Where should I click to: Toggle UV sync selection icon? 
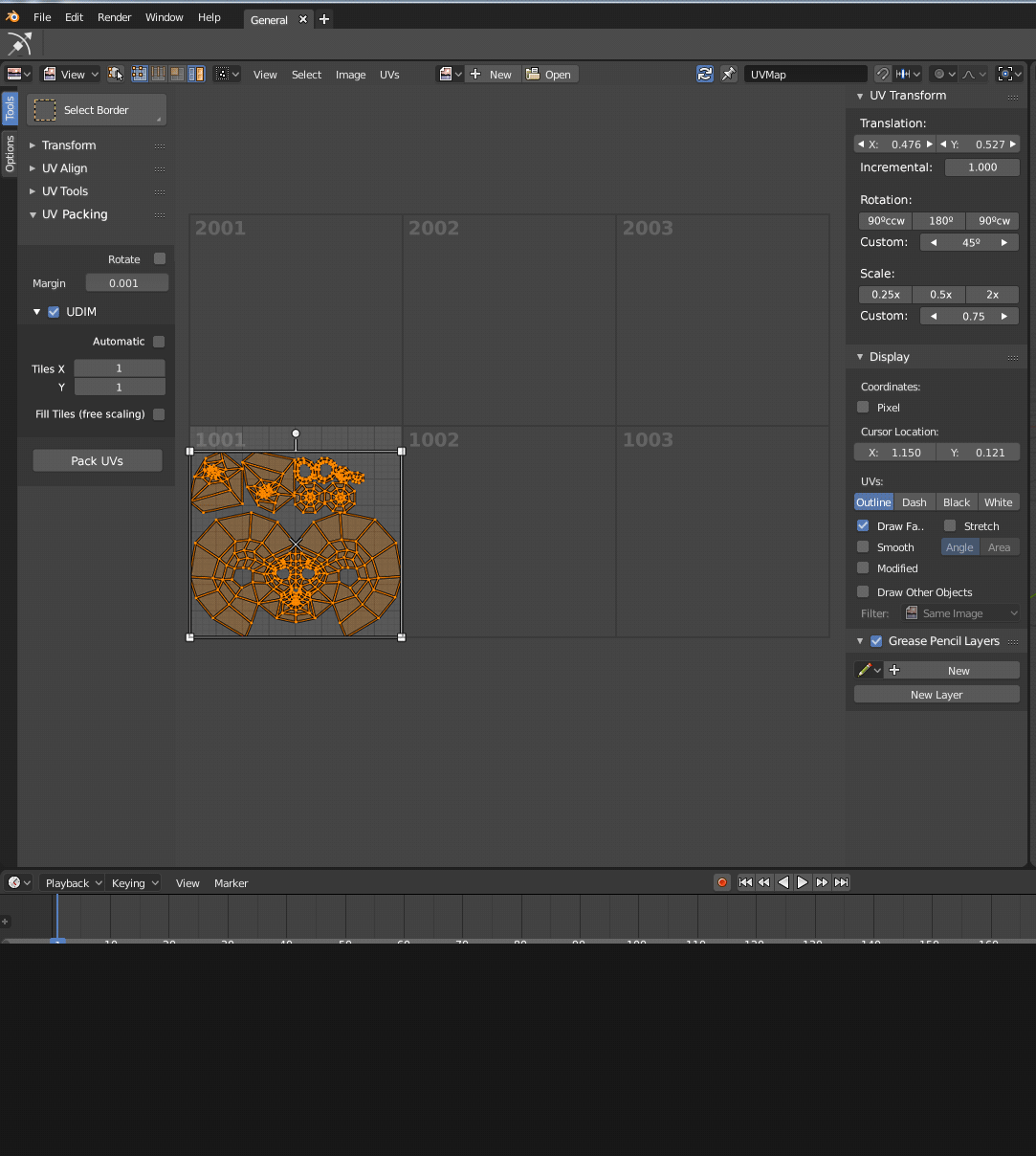click(116, 74)
